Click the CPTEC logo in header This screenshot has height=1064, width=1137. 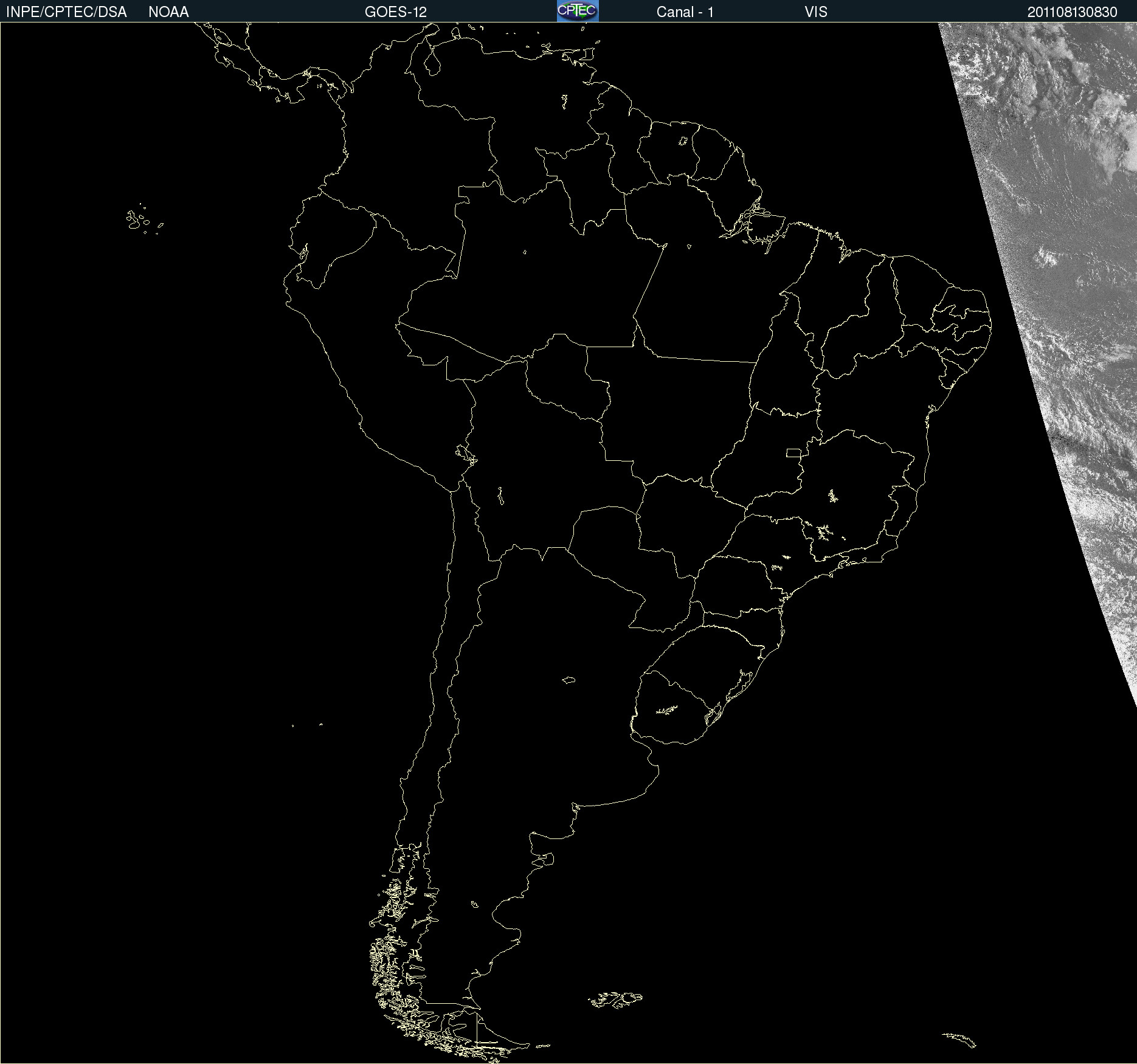(x=578, y=11)
